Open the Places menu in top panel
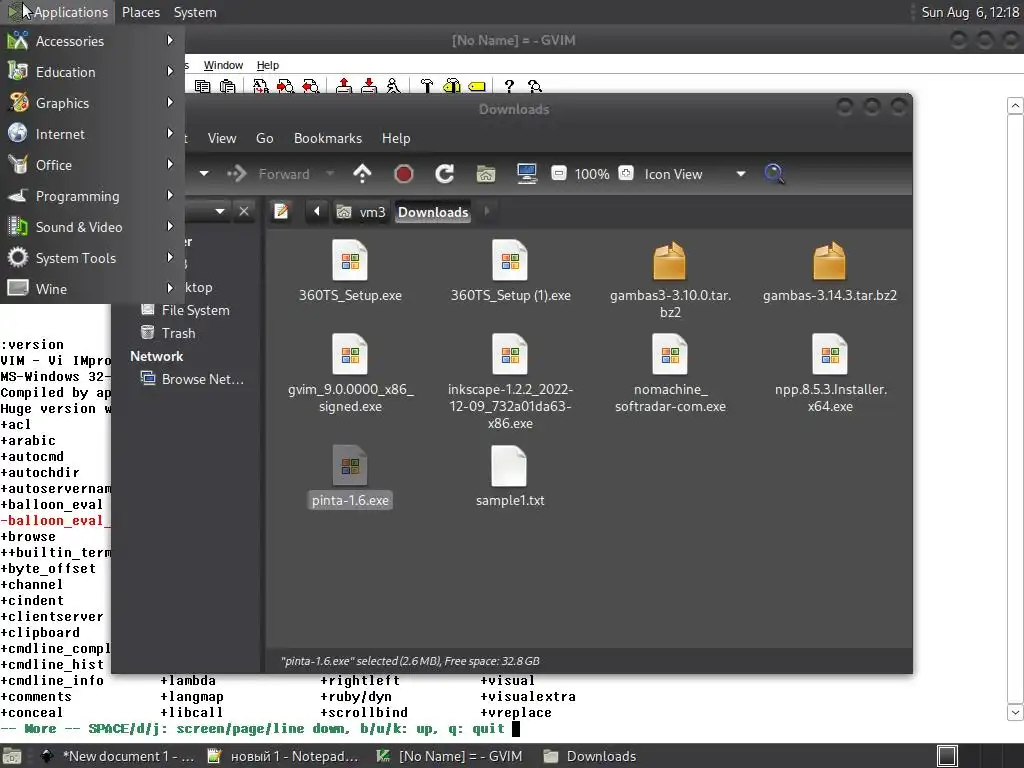Image resolution: width=1024 pixels, height=768 pixels. click(x=140, y=12)
